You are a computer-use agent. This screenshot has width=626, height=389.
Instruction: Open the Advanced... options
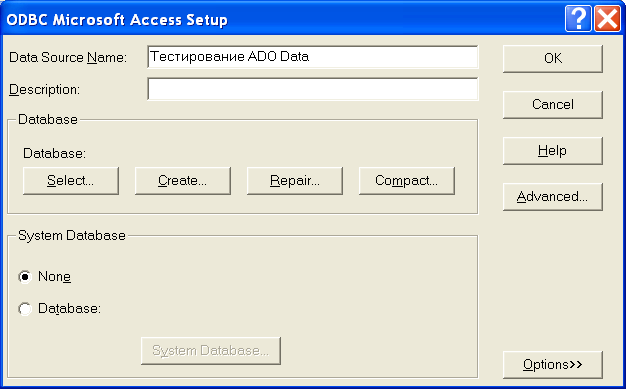pyautogui.click(x=553, y=196)
